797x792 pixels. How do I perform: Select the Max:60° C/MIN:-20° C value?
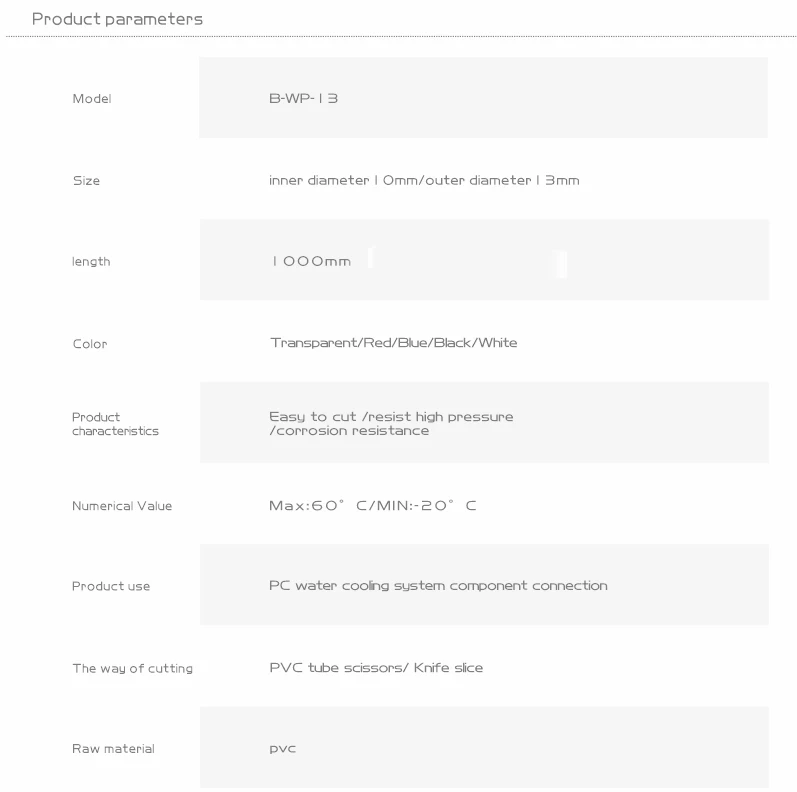coord(373,505)
